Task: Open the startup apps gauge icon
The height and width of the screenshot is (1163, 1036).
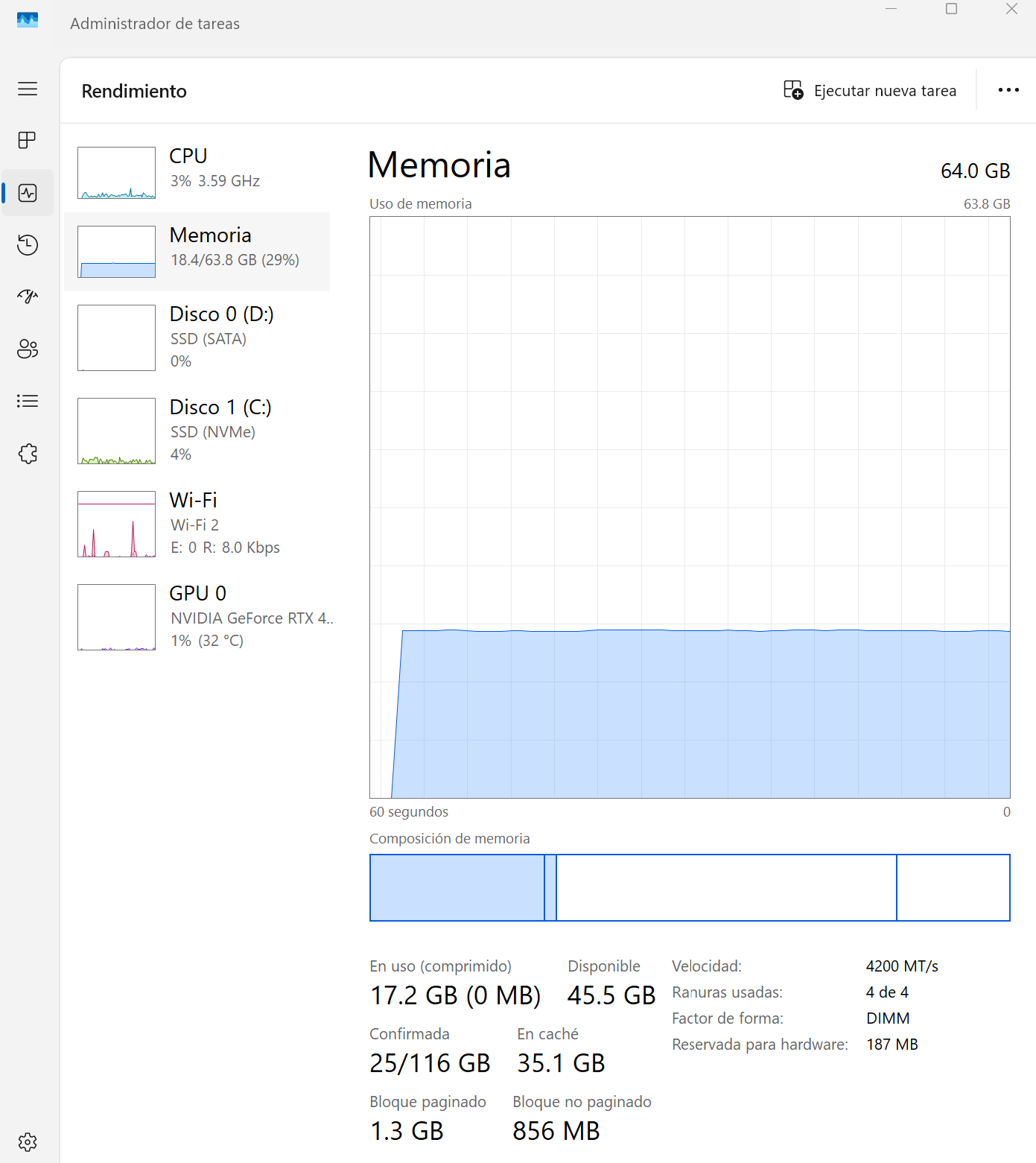Action: coord(28,297)
